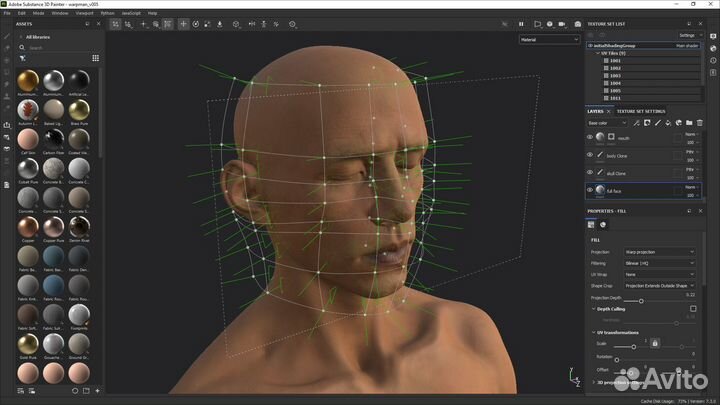Open the Mode menu
The width and height of the screenshot is (720, 405).
(x=38, y=13)
